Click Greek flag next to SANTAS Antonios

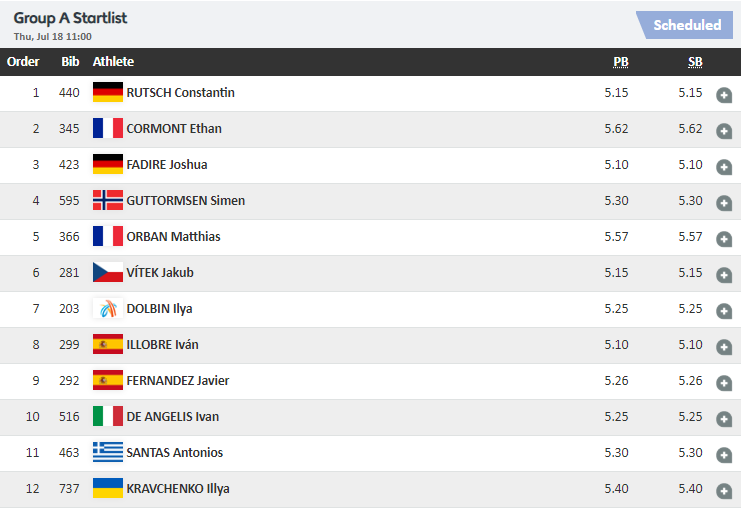pyautogui.click(x=107, y=453)
